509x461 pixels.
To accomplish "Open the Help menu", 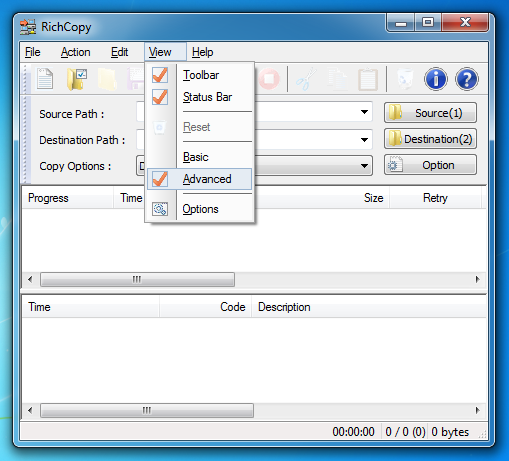I will [x=202, y=52].
